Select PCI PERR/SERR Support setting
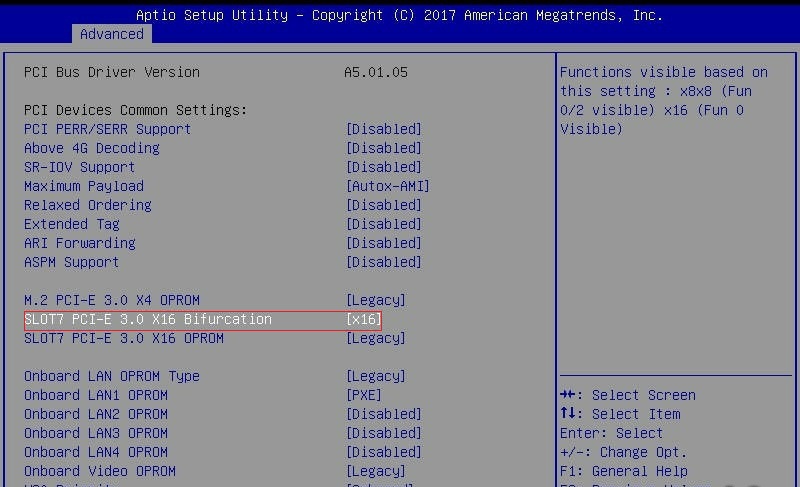 (107, 129)
